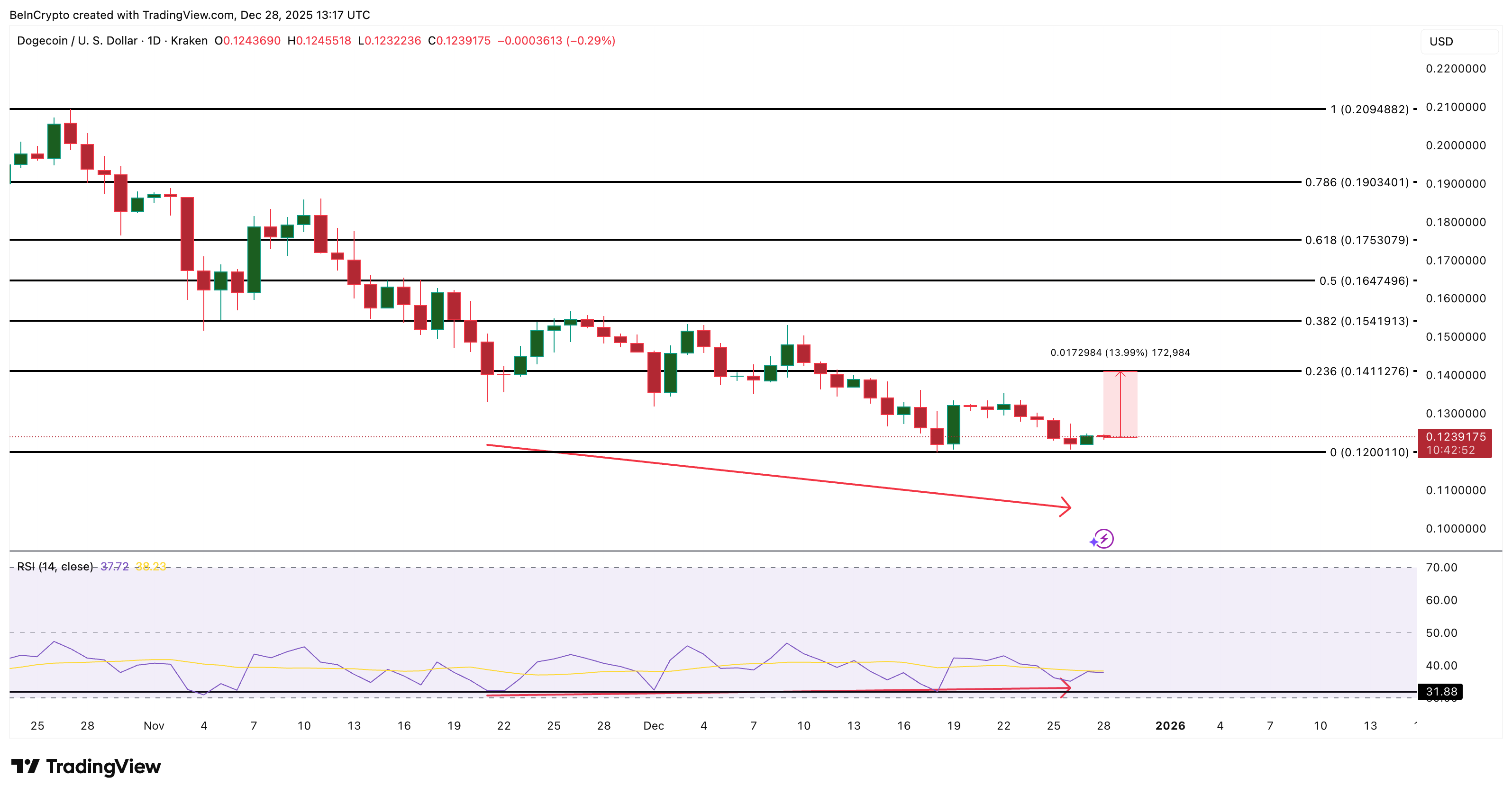1512x795 pixels.
Task: Click the RSI line value 37.72
Action: click(x=115, y=567)
